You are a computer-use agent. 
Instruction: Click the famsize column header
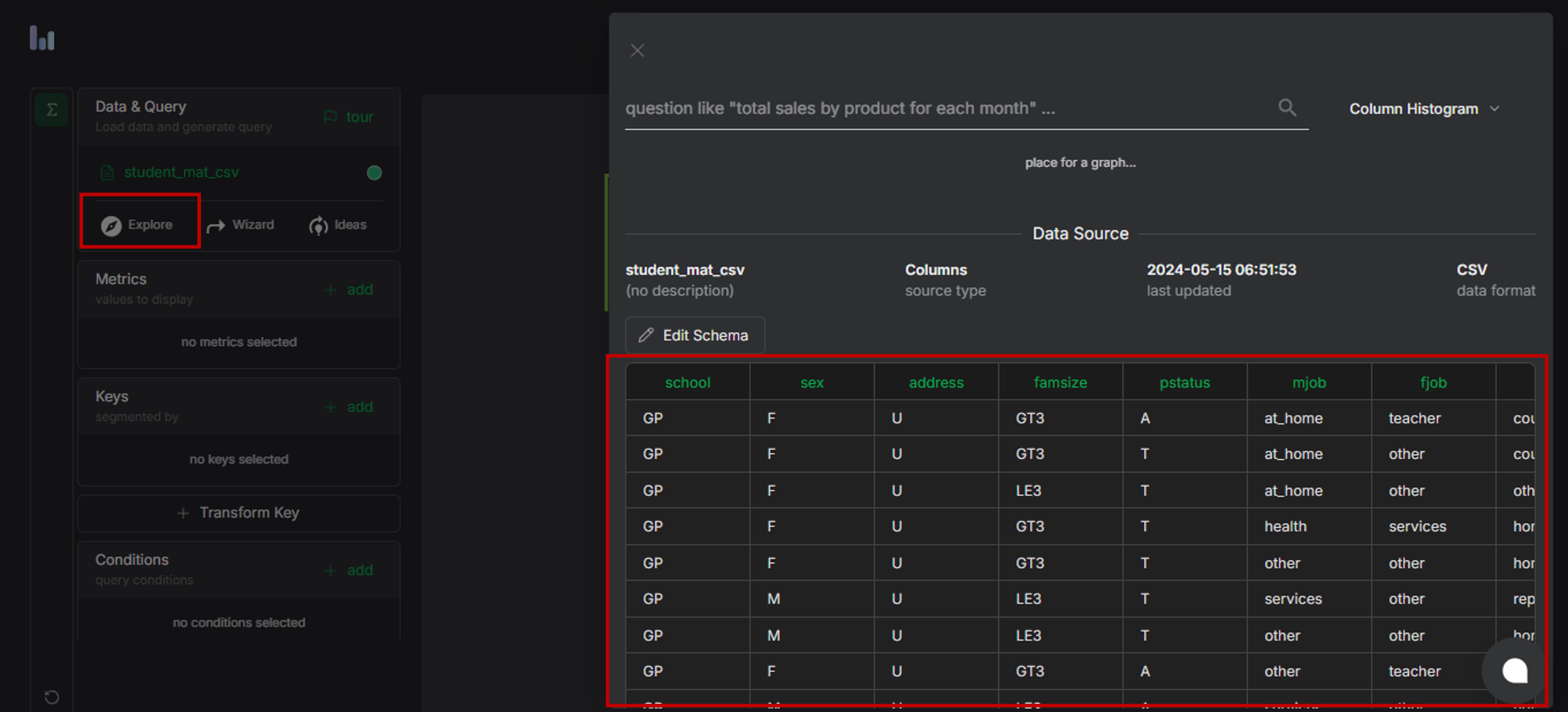coord(1060,383)
